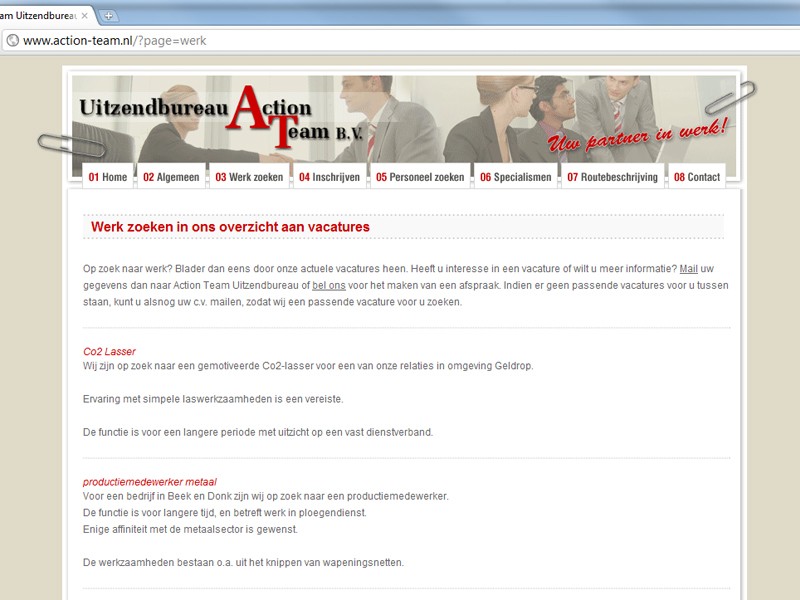The height and width of the screenshot is (600, 800).
Task: Close the Uitzendbureau browser tab
Action: (x=85, y=16)
